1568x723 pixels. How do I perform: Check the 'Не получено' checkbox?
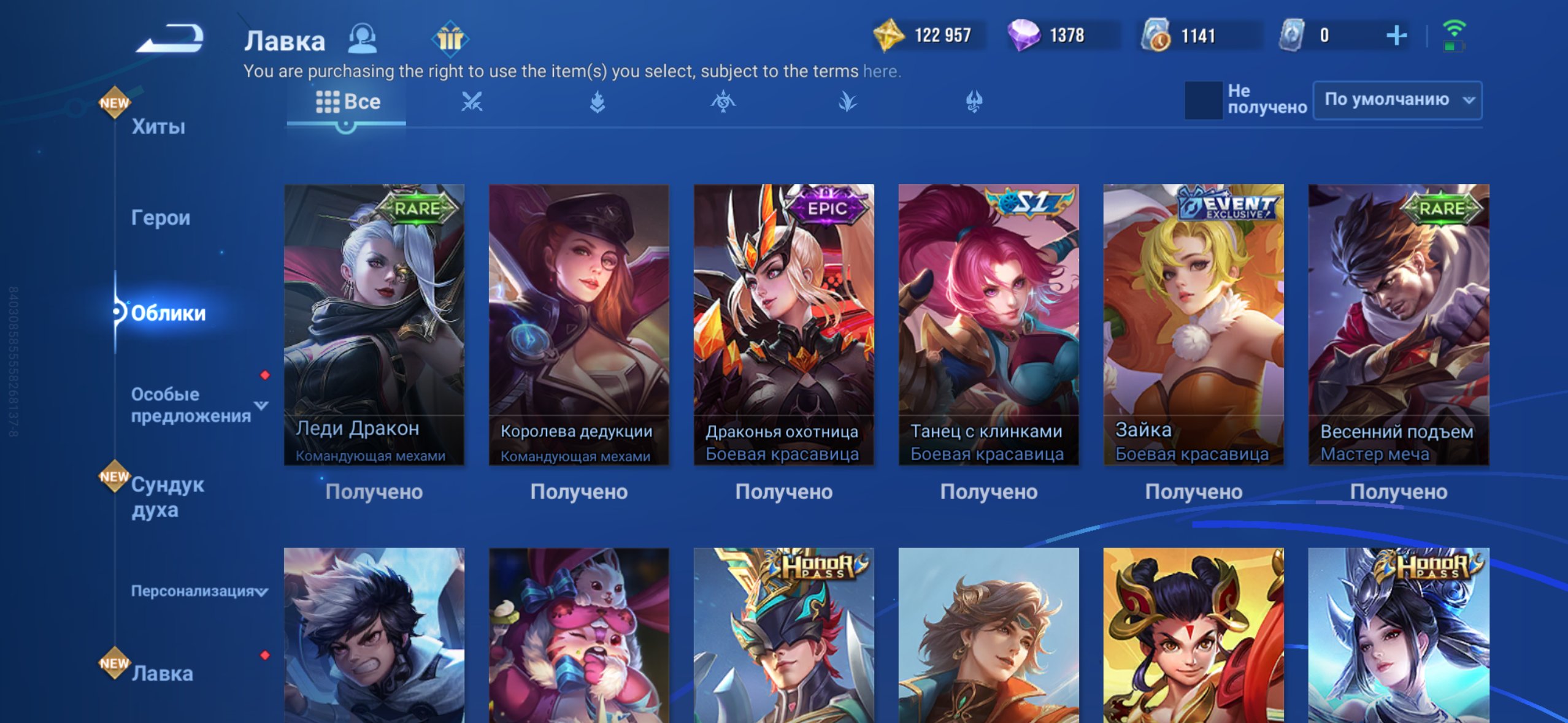pyautogui.click(x=1203, y=100)
